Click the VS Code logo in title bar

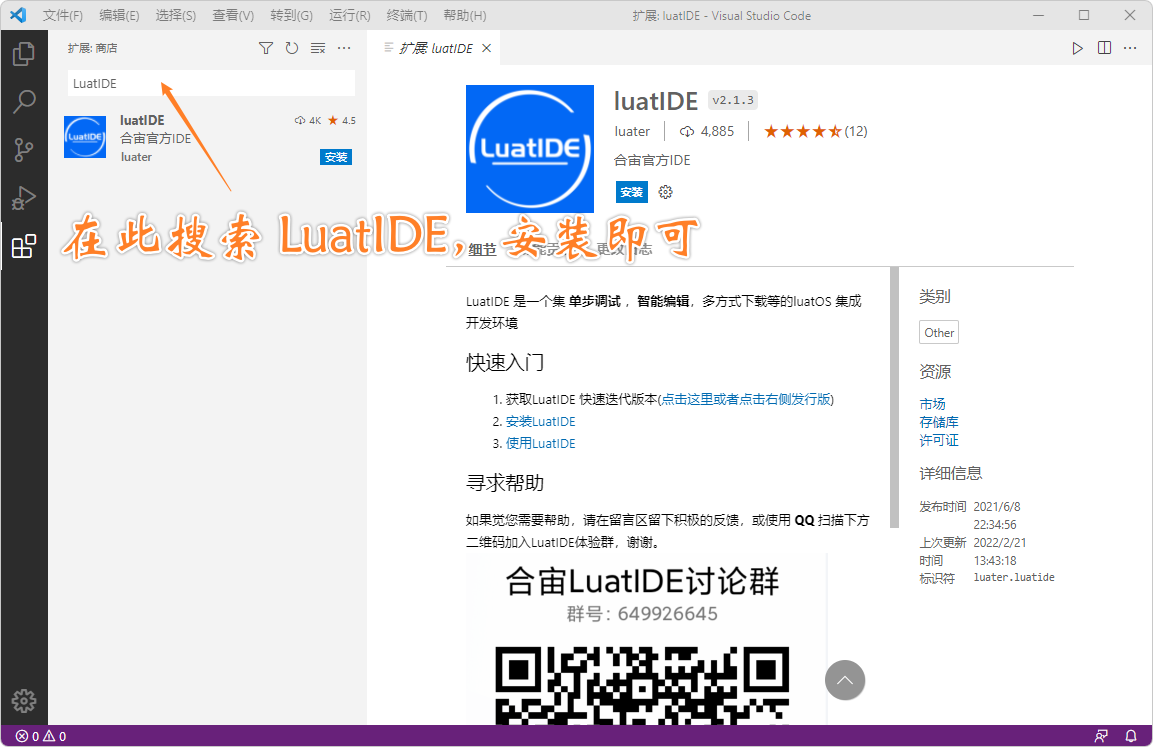tap(18, 15)
